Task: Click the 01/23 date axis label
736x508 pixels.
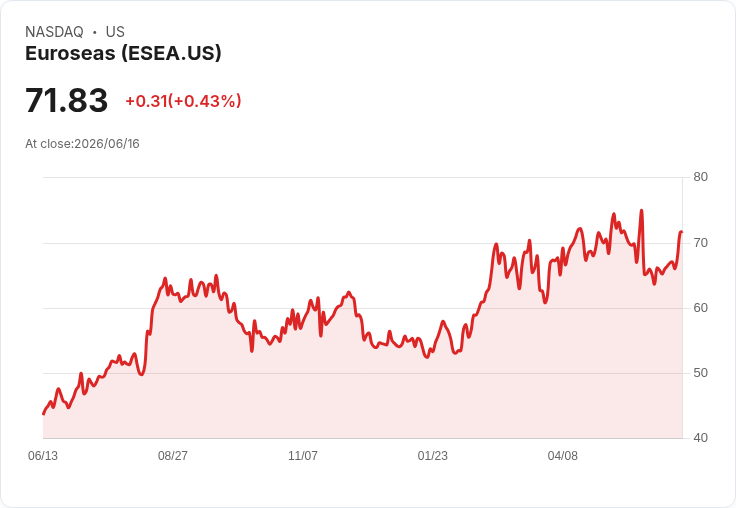Action: (432, 455)
